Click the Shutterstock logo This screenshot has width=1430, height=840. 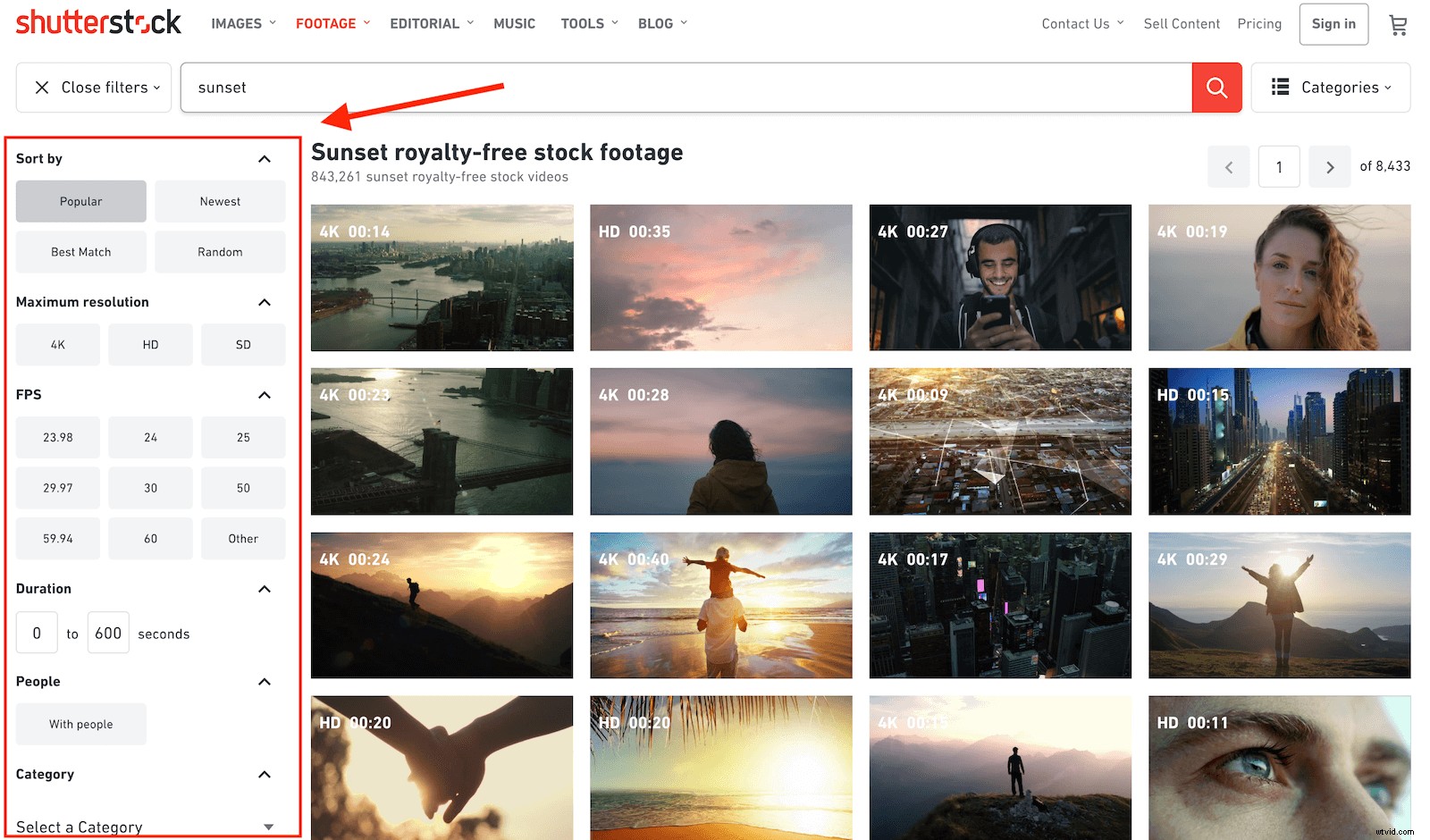[98, 22]
